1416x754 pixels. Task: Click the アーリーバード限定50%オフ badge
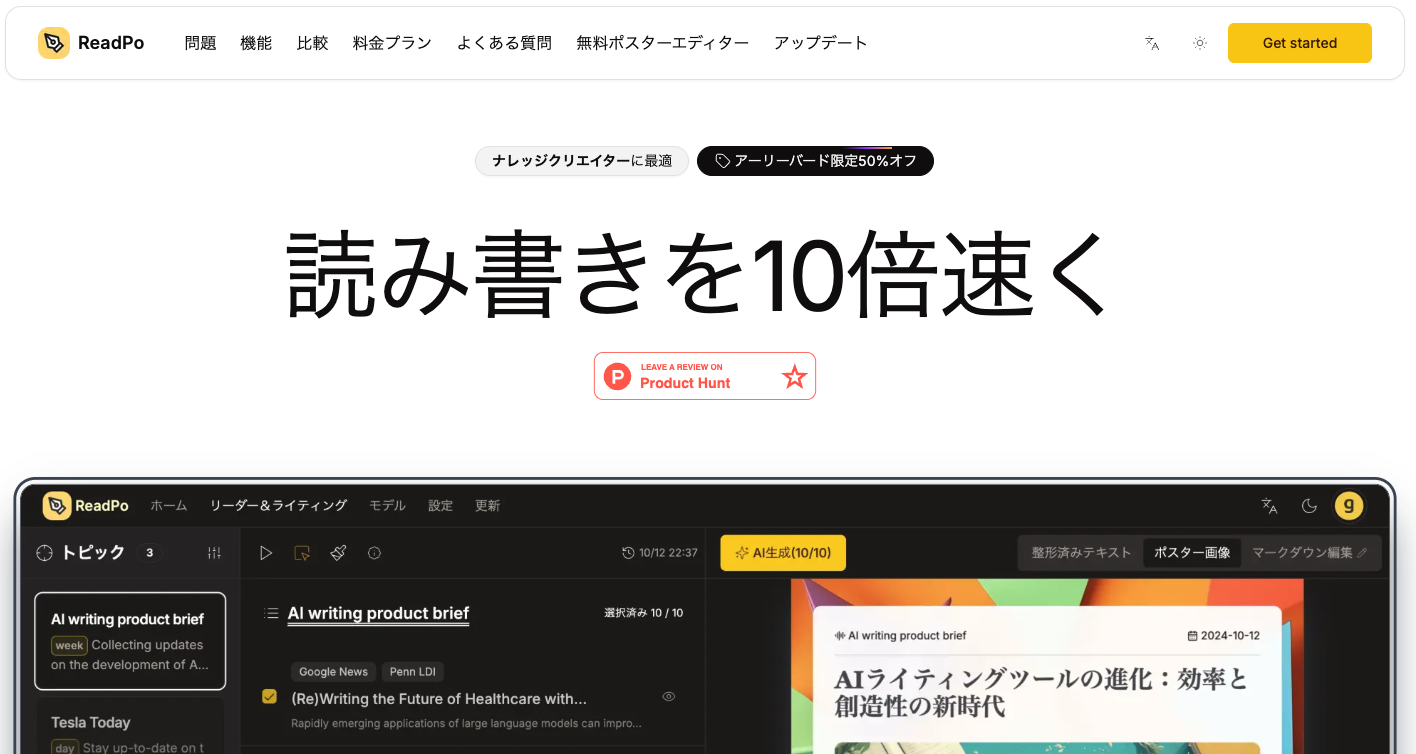(x=815, y=161)
